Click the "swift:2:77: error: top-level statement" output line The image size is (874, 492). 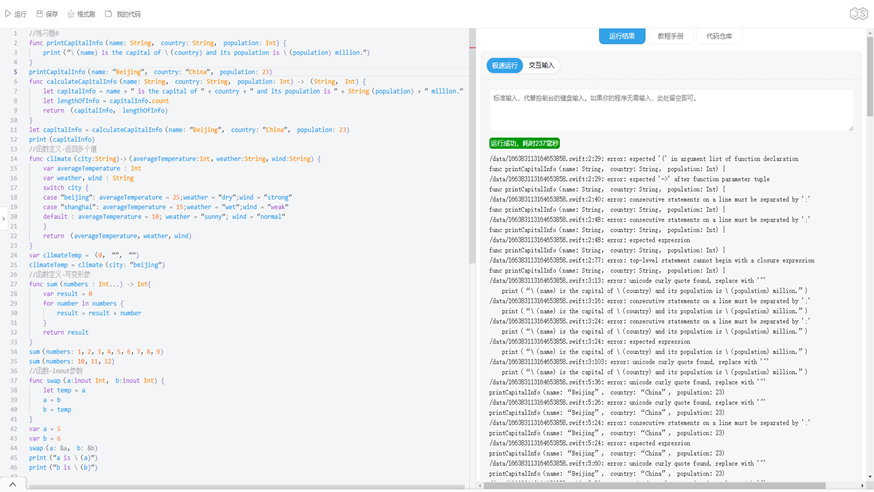[x=652, y=260]
